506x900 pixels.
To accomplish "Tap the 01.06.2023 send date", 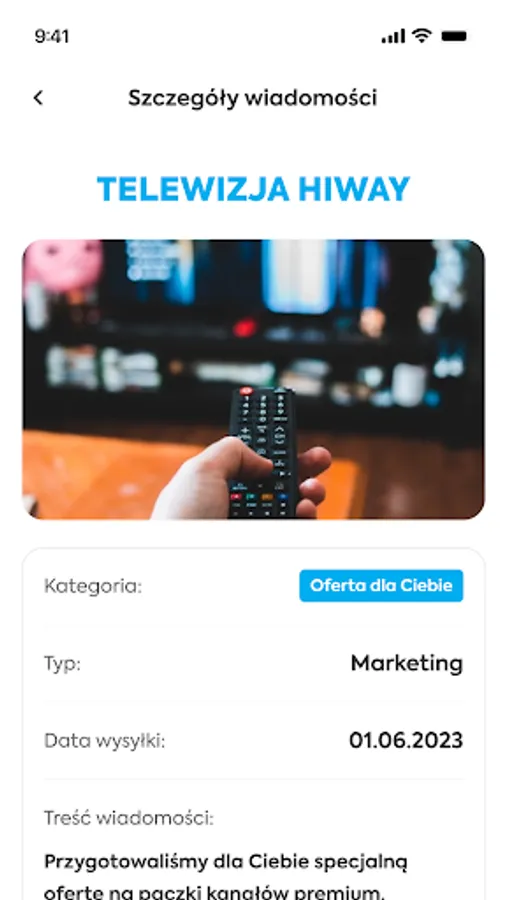I will click(406, 740).
